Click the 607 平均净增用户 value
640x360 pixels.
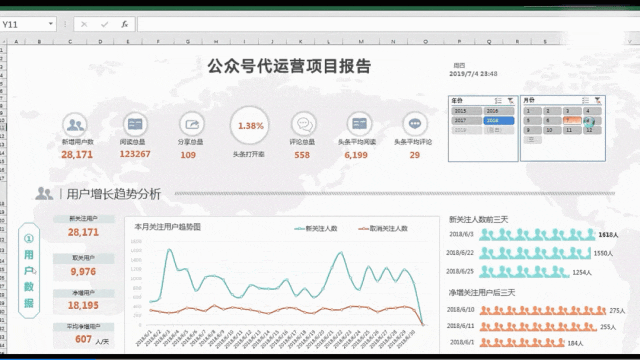coord(83,339)
